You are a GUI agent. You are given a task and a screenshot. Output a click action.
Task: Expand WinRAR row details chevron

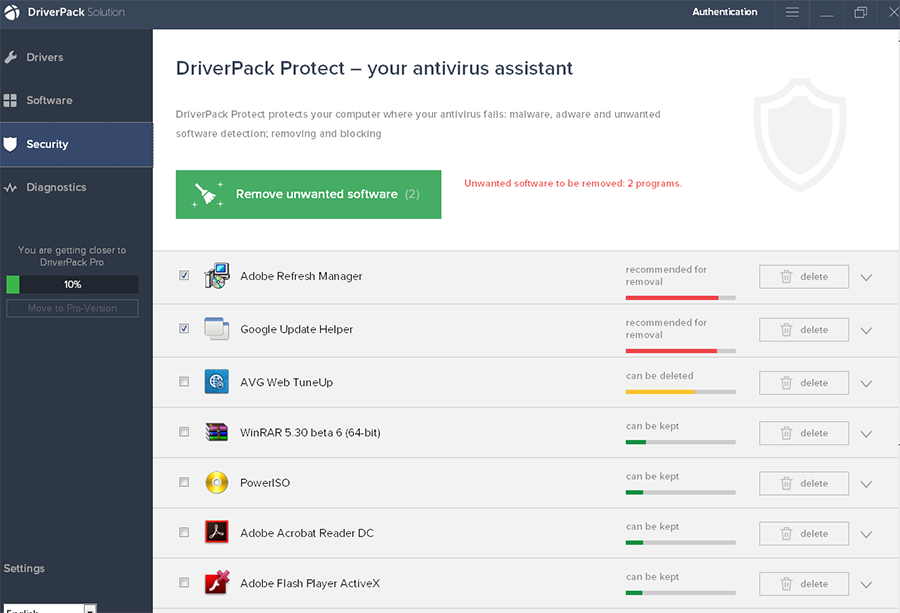866,434
